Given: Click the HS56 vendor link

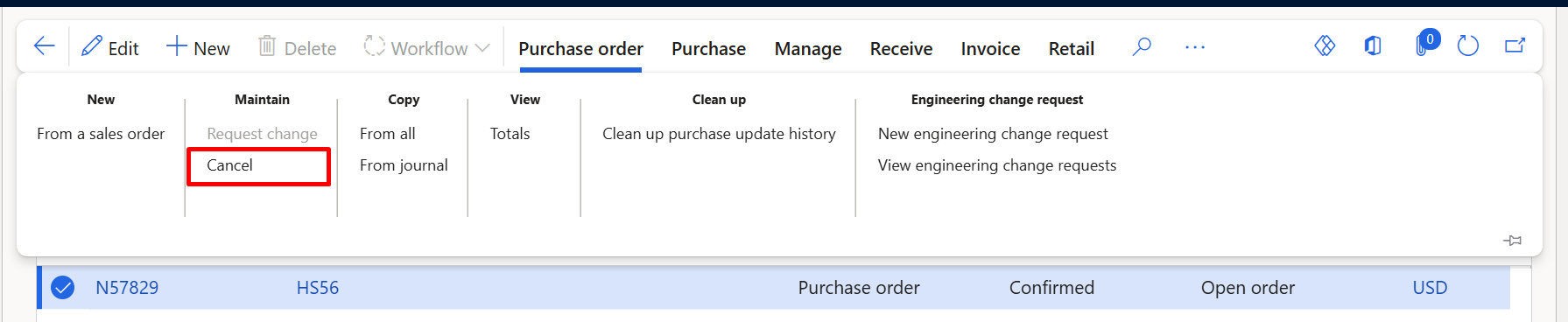Looking at the screenshot, I should (x=318, y=288).
